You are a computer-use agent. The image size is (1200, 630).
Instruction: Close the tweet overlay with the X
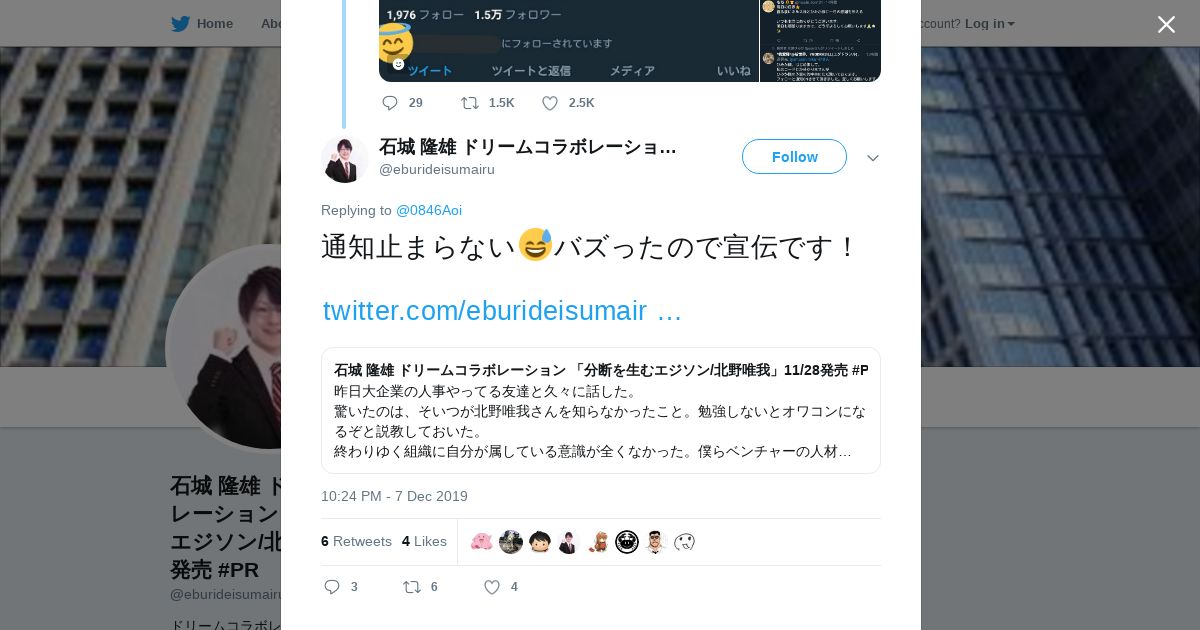(x=1166, y=24)
